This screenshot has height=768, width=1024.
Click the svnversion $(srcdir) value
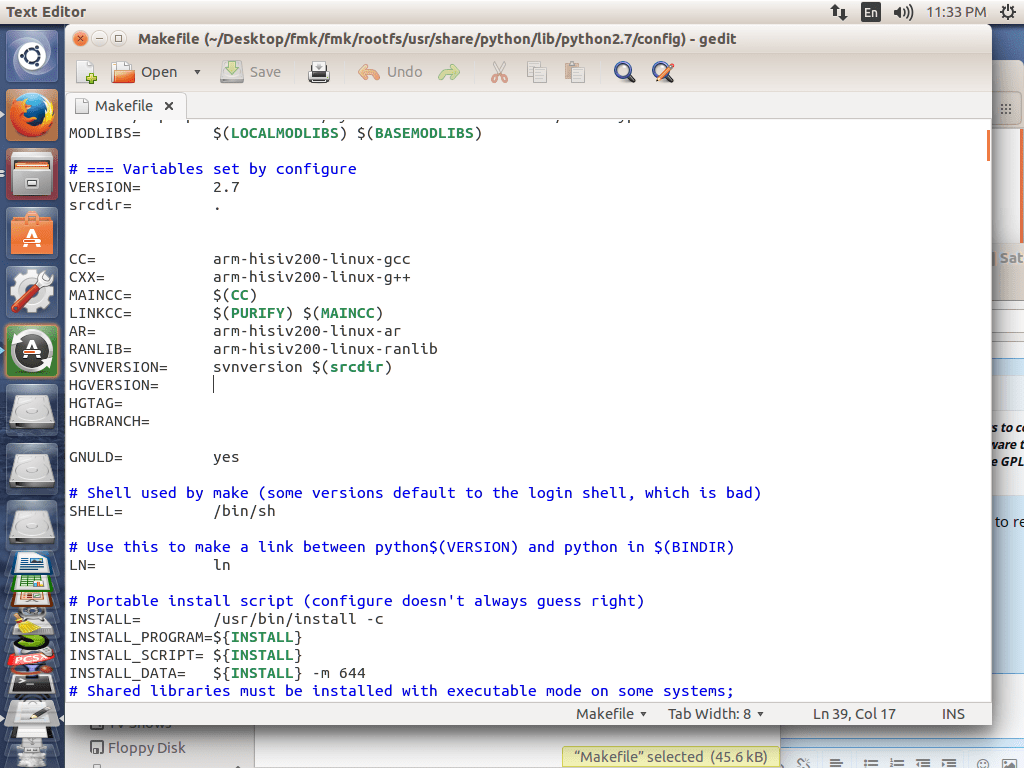302,367
